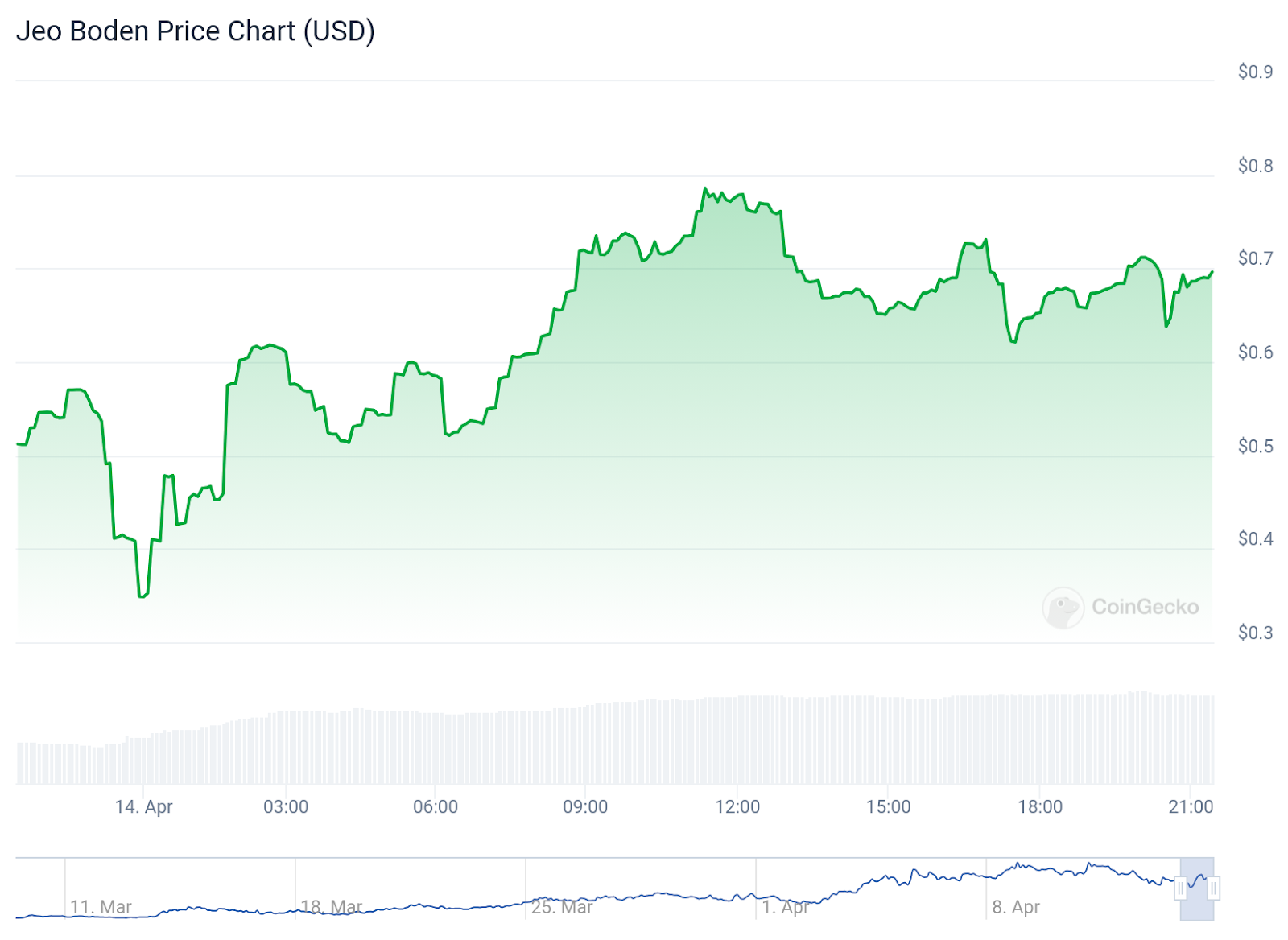Click the $0.7 price axis label
The height and width of the screenshot is (940, 1288).
coord(1255,258)
